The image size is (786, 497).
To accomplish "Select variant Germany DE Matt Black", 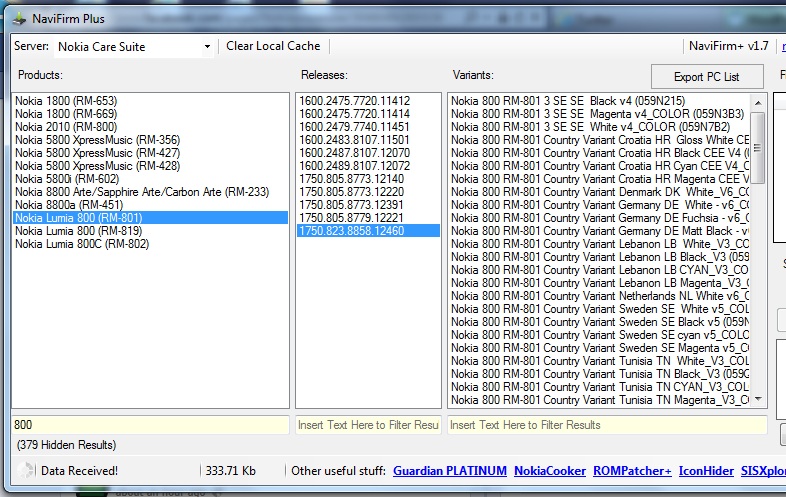I will pos(600,231).
